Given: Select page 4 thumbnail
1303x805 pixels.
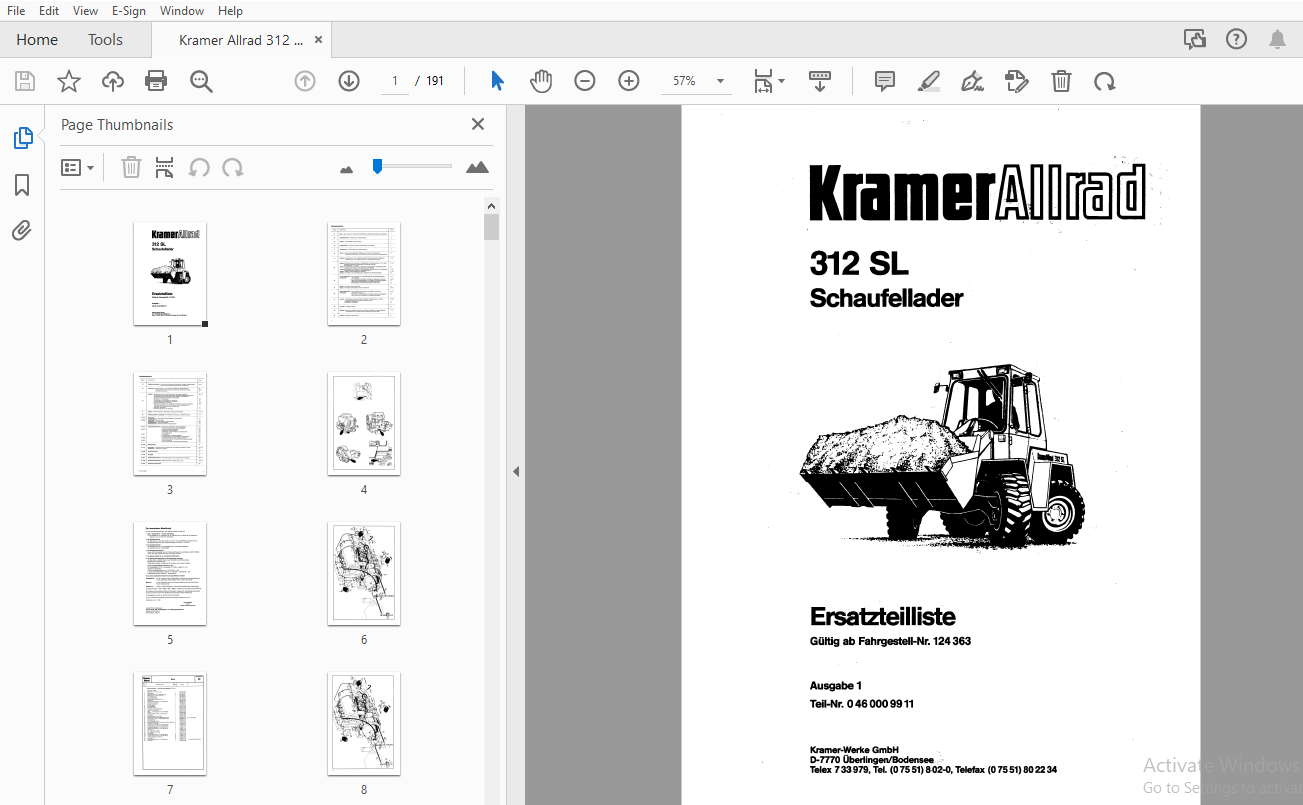Looking at the screenshot, I should [x=364, y=424].
